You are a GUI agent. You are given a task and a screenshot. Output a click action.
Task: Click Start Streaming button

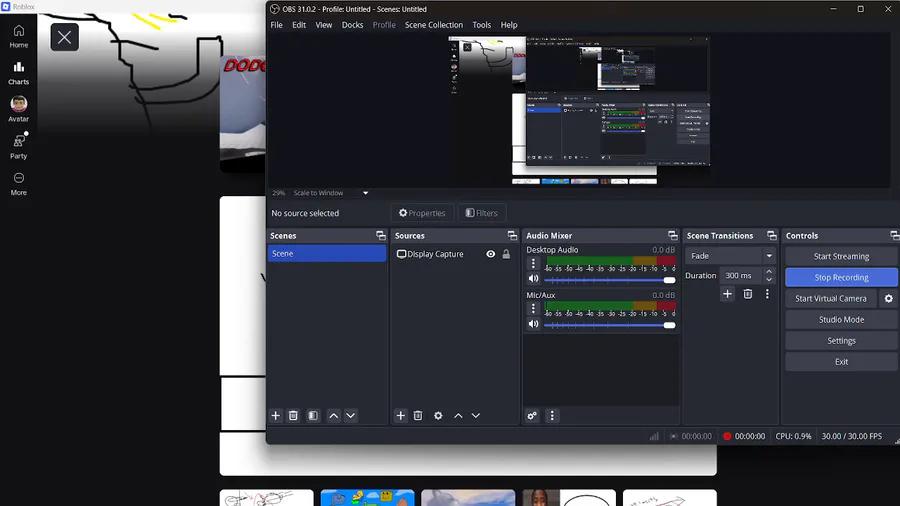click(x=841, y=256)
